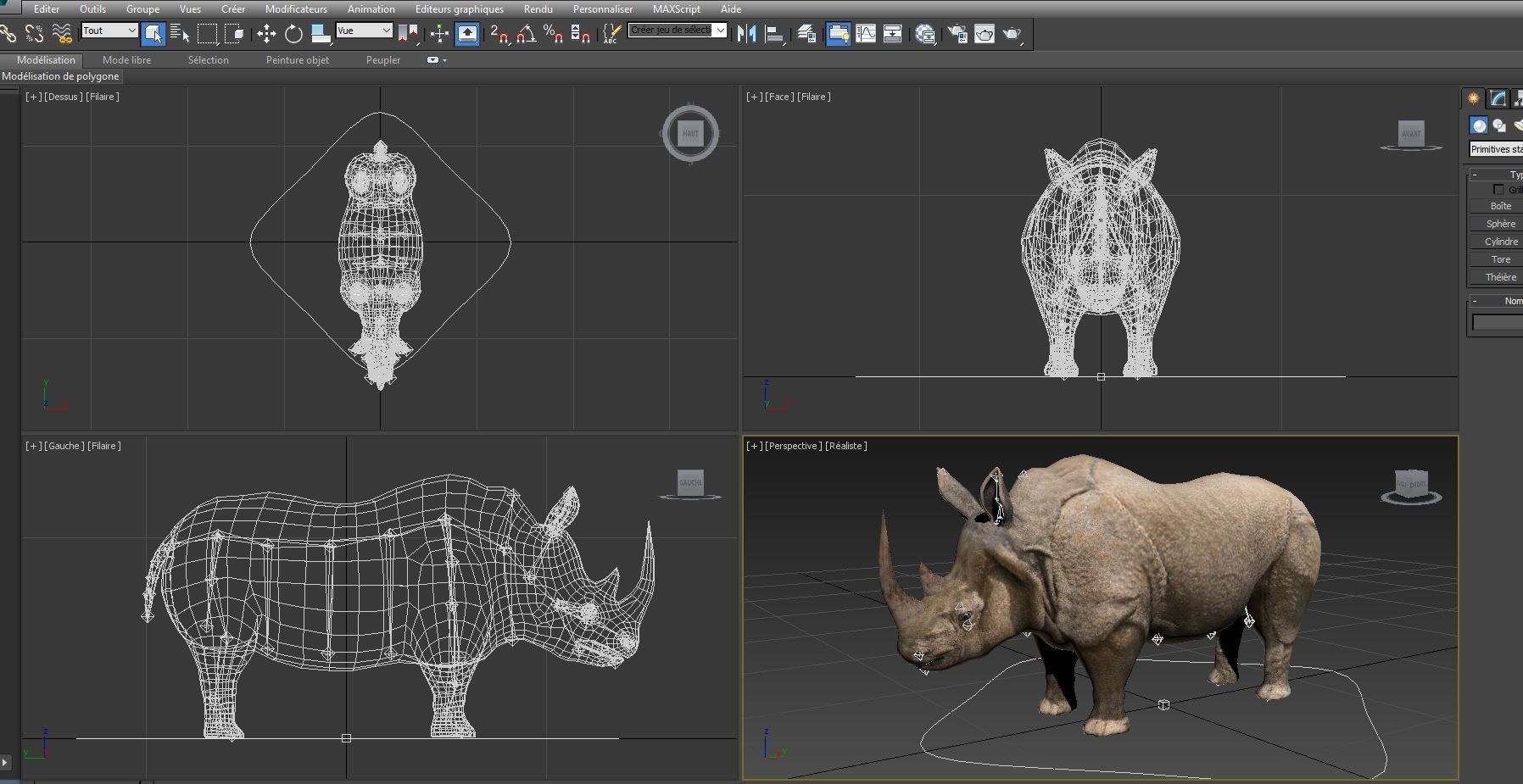Viewport: 1523px width, 784px height.
Task: Click the [Filaire] label in Gauche viewport
Action: (104, 446)
